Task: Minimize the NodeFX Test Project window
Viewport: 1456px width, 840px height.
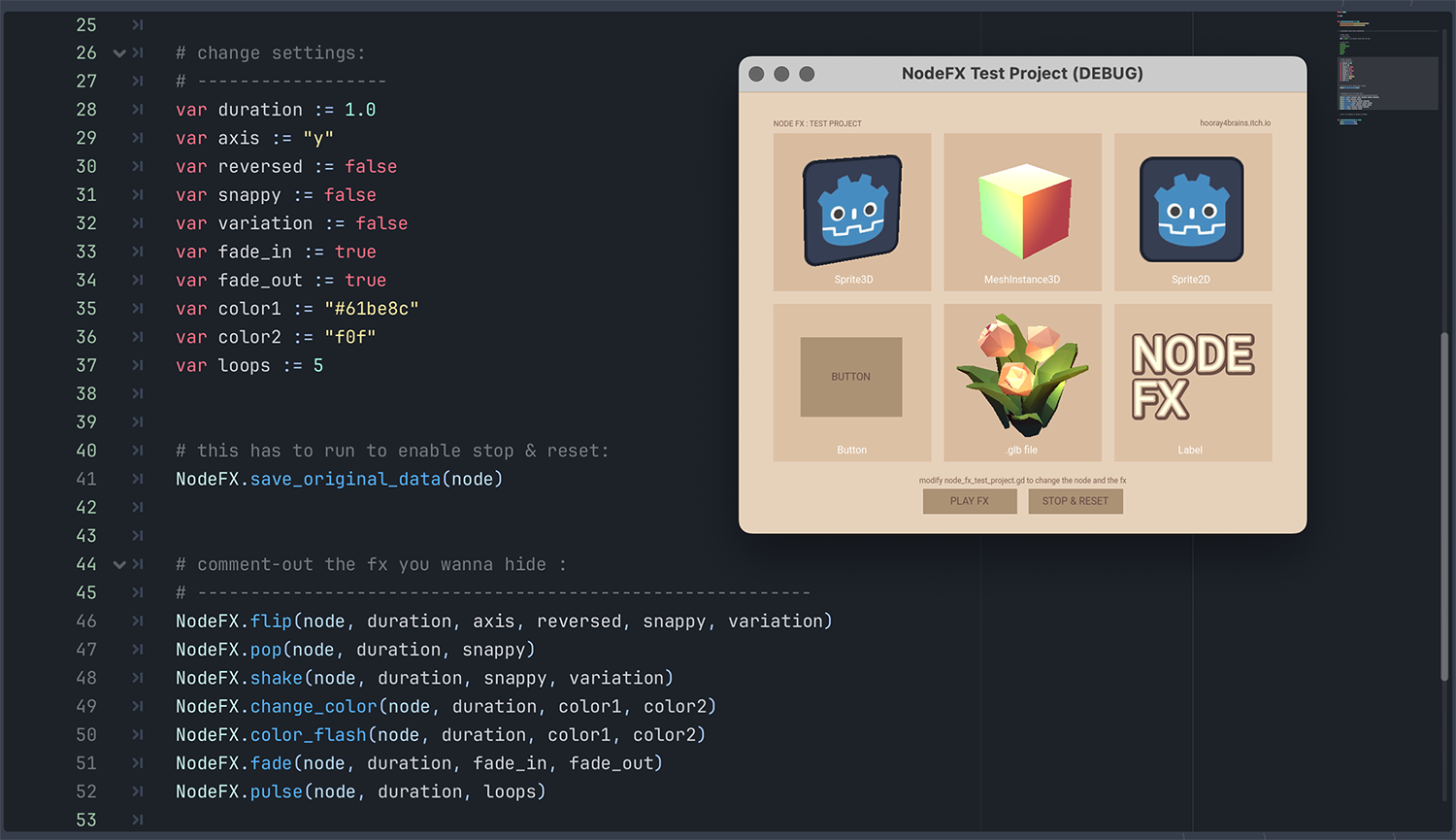Action: [781, 74]
